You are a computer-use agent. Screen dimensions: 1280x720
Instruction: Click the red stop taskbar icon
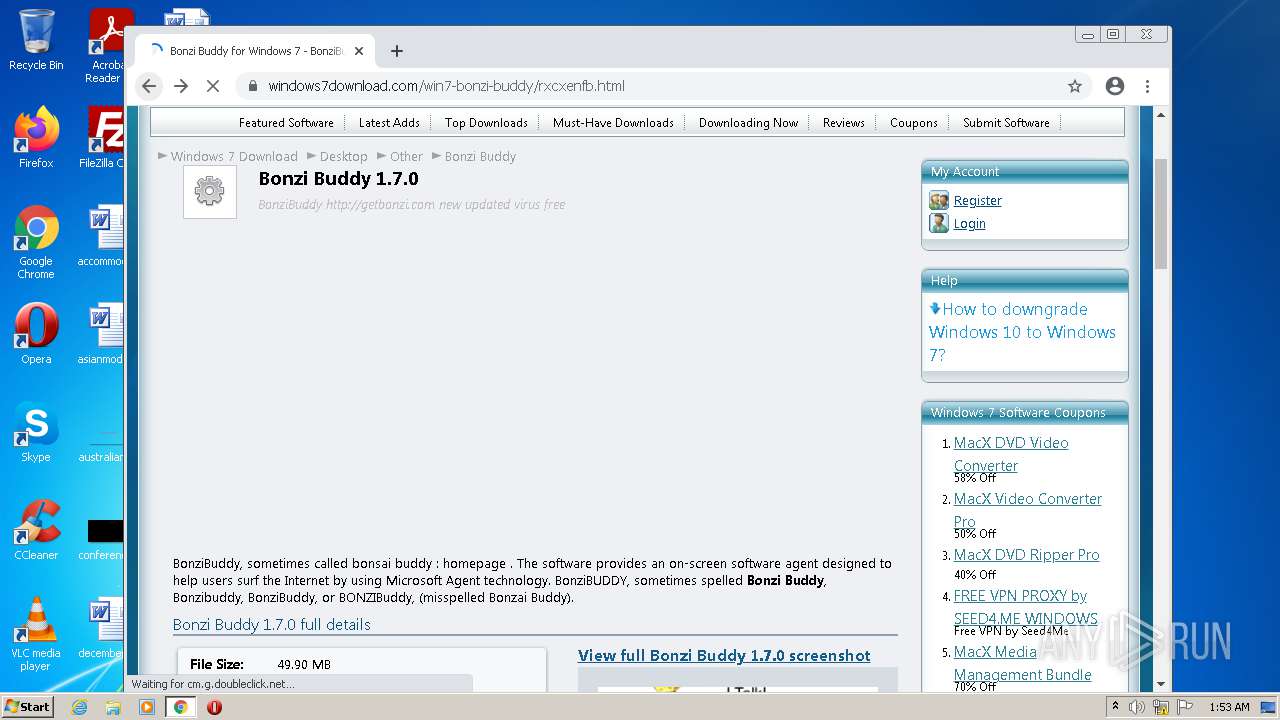click(x=214, y=707)
